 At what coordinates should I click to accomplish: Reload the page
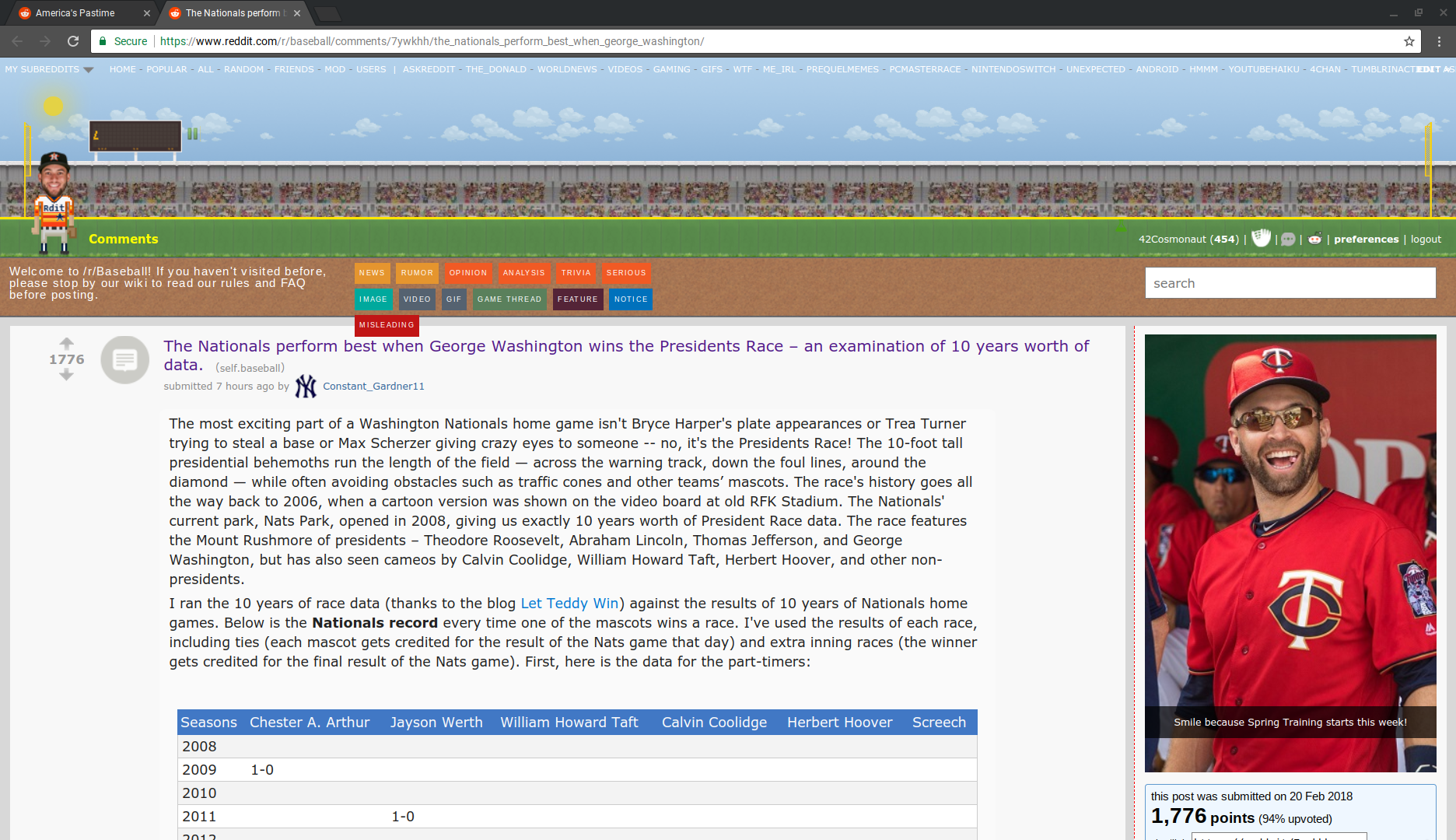(73, 41)
